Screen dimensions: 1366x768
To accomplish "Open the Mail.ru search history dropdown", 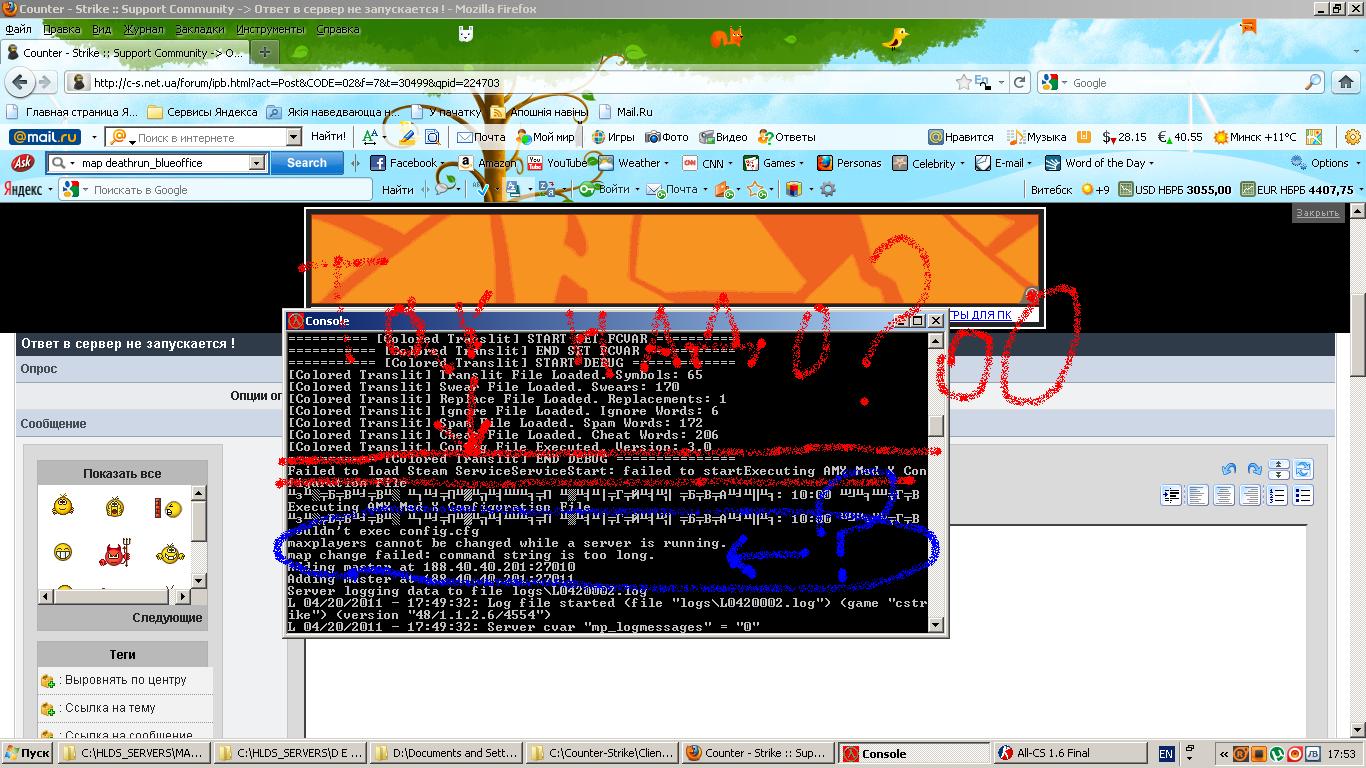I will click(294, 137).
